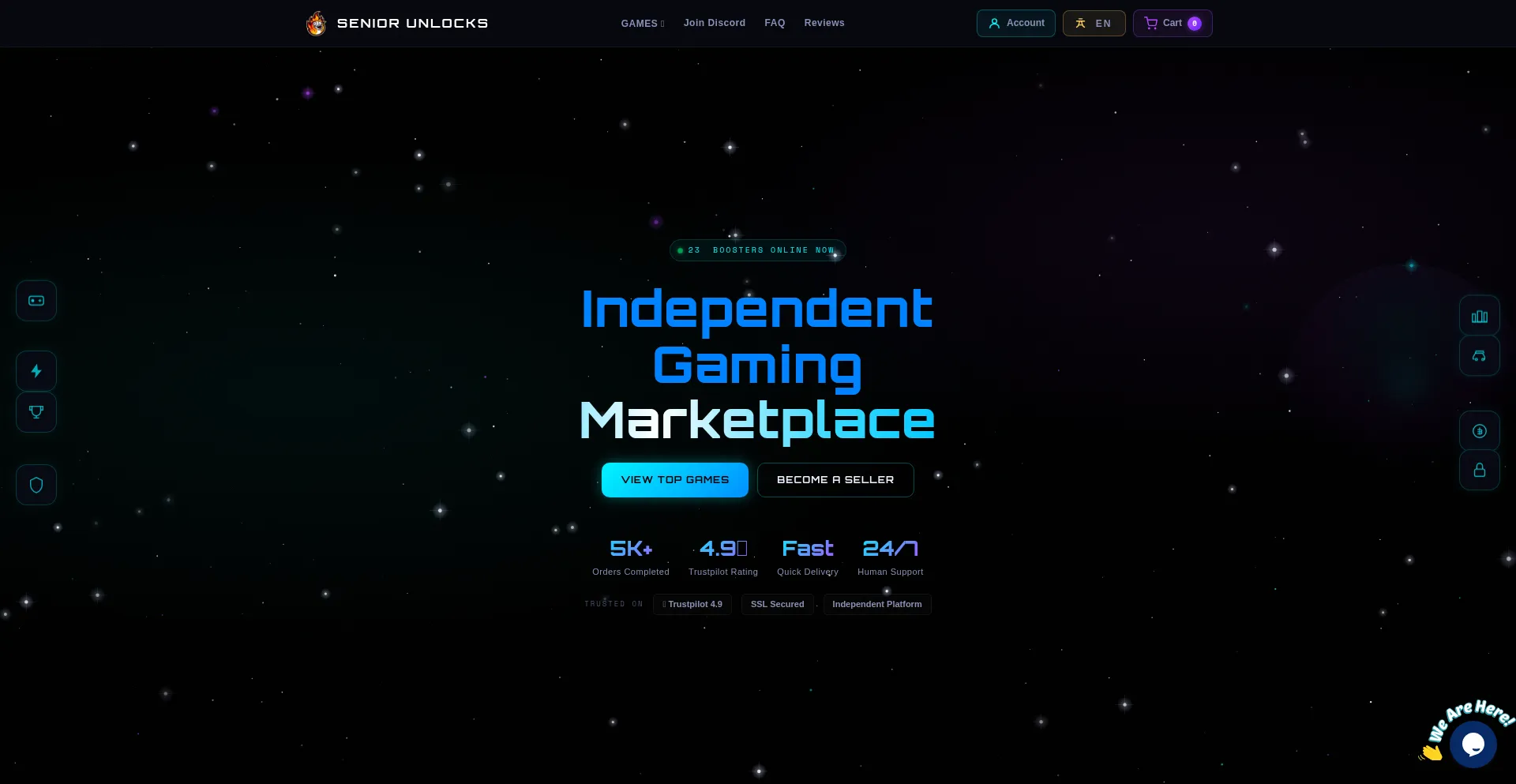This screenshot has width=1516, height=784.
Task: Click the gamepad icon in left sidebar
Action: tap(36, 301)
